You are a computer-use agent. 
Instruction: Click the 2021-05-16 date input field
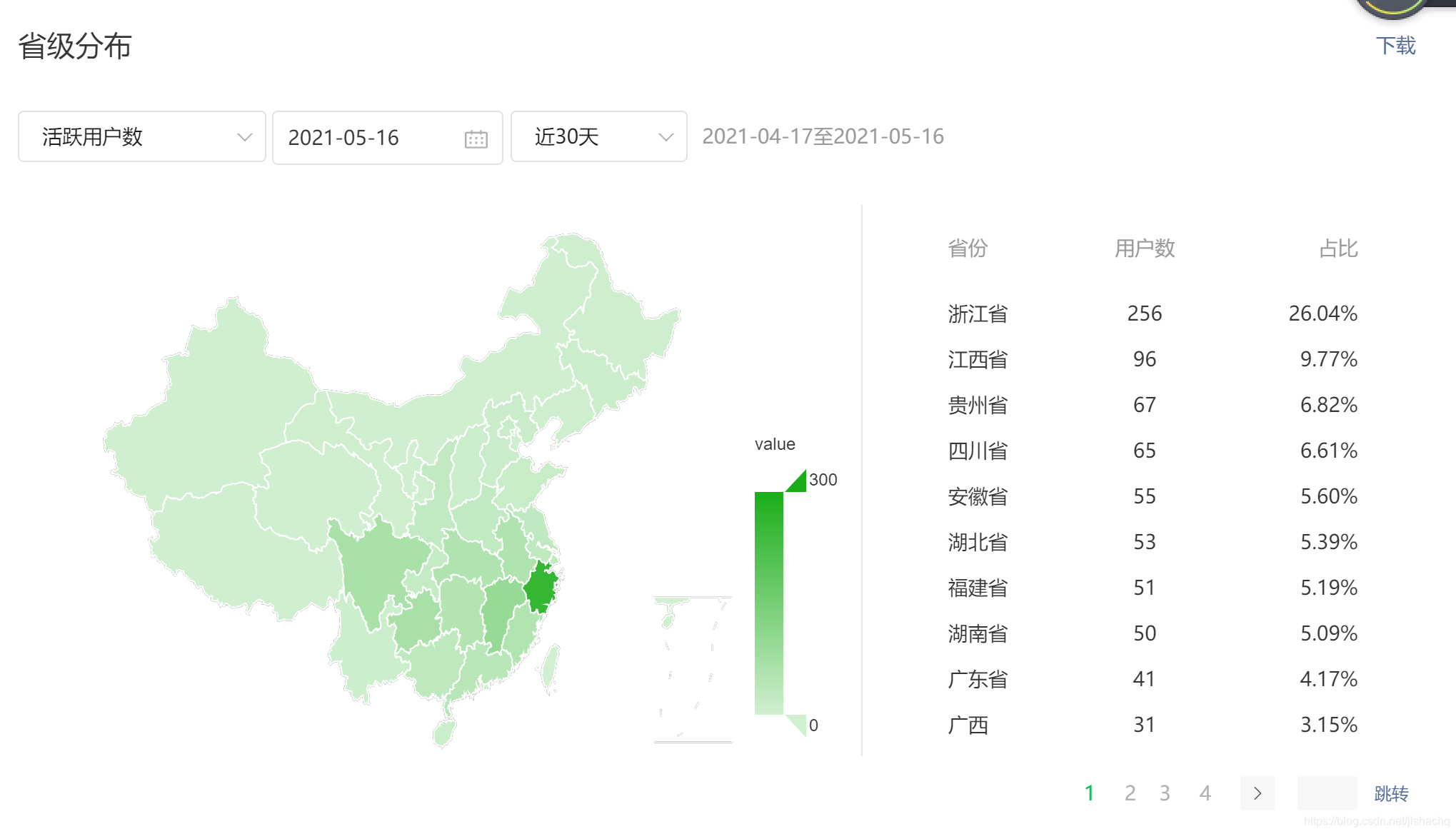tap(388, 138)
